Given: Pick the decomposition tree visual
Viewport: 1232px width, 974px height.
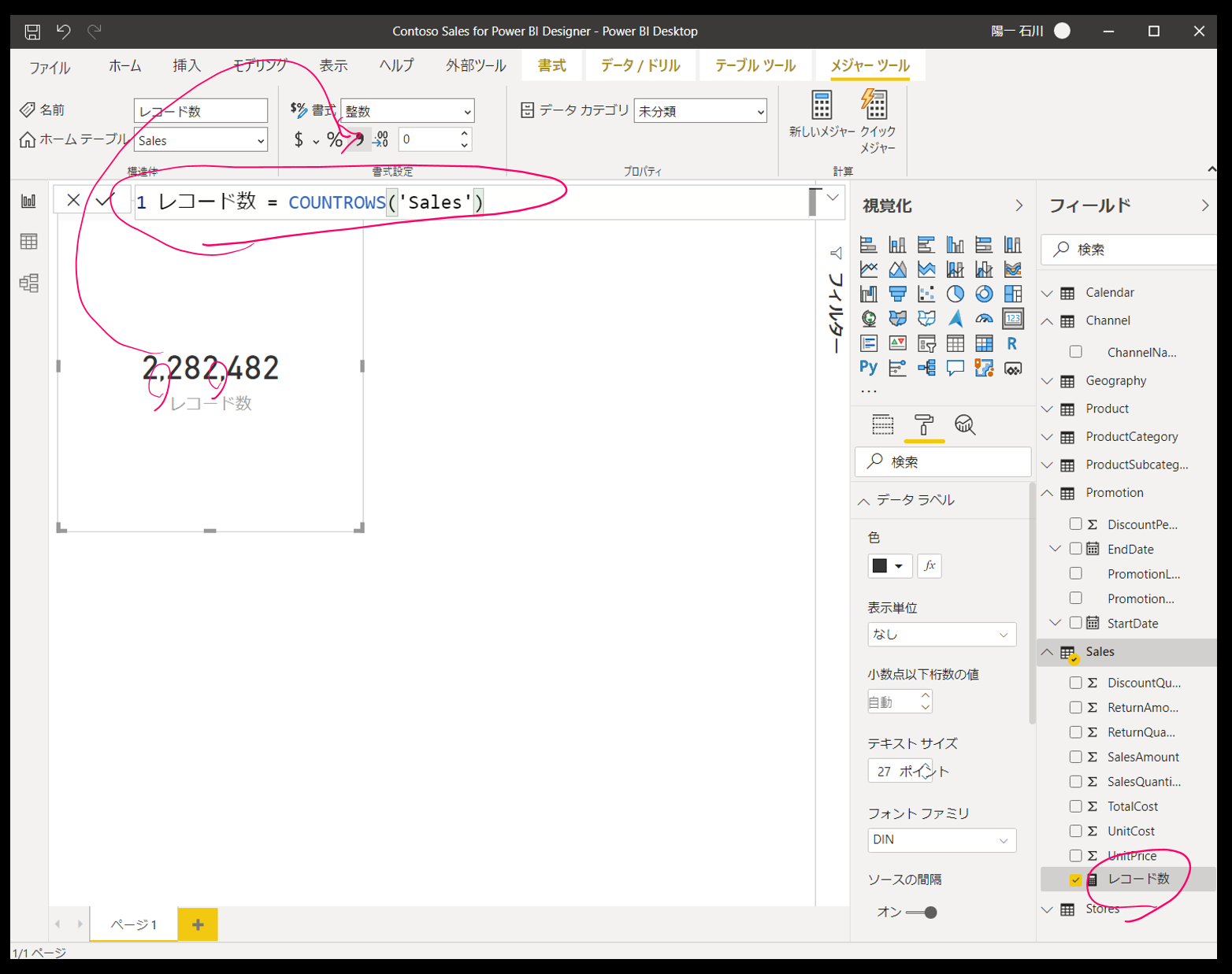Looking at the screenshot, I should pyautogui.click(x=926, y=368).
